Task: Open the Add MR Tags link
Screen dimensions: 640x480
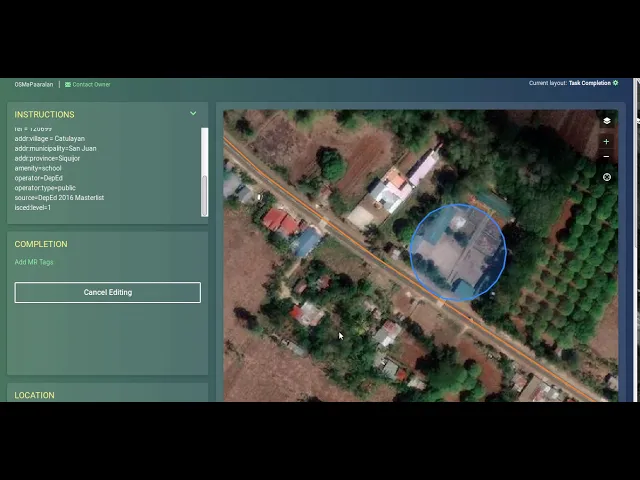Action: pyautogui.click(x=34, y=262)
